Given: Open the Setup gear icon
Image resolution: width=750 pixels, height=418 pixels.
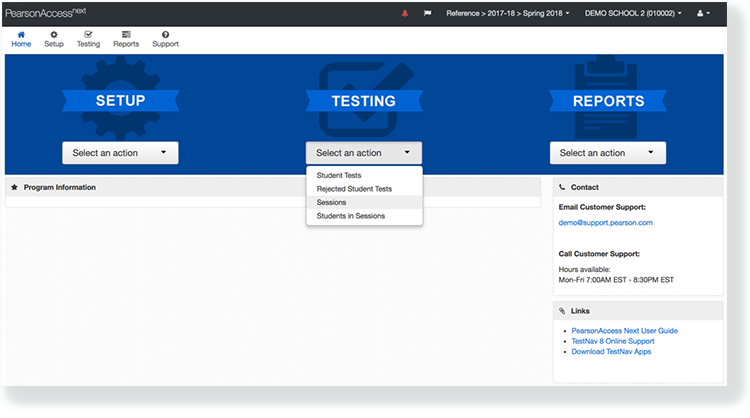Looking at the screenshot, I should [x=53, y=35].
